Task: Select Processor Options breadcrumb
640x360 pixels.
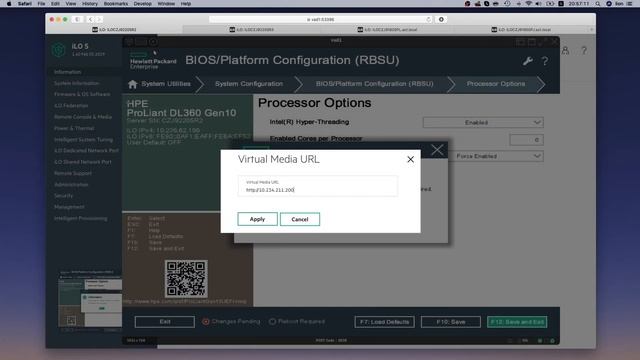Action: [496, 84]
